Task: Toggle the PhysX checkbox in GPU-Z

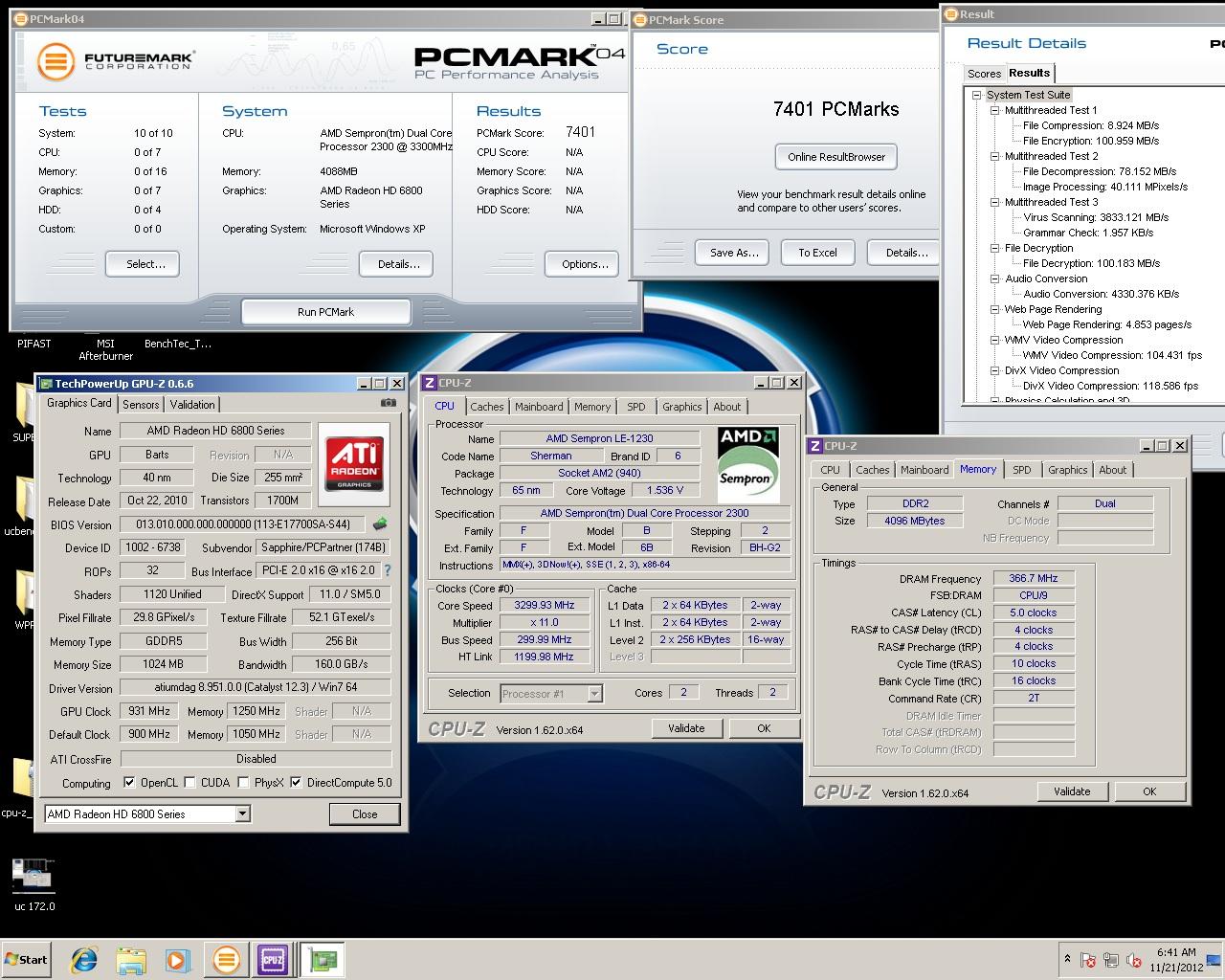Action: 243,782
